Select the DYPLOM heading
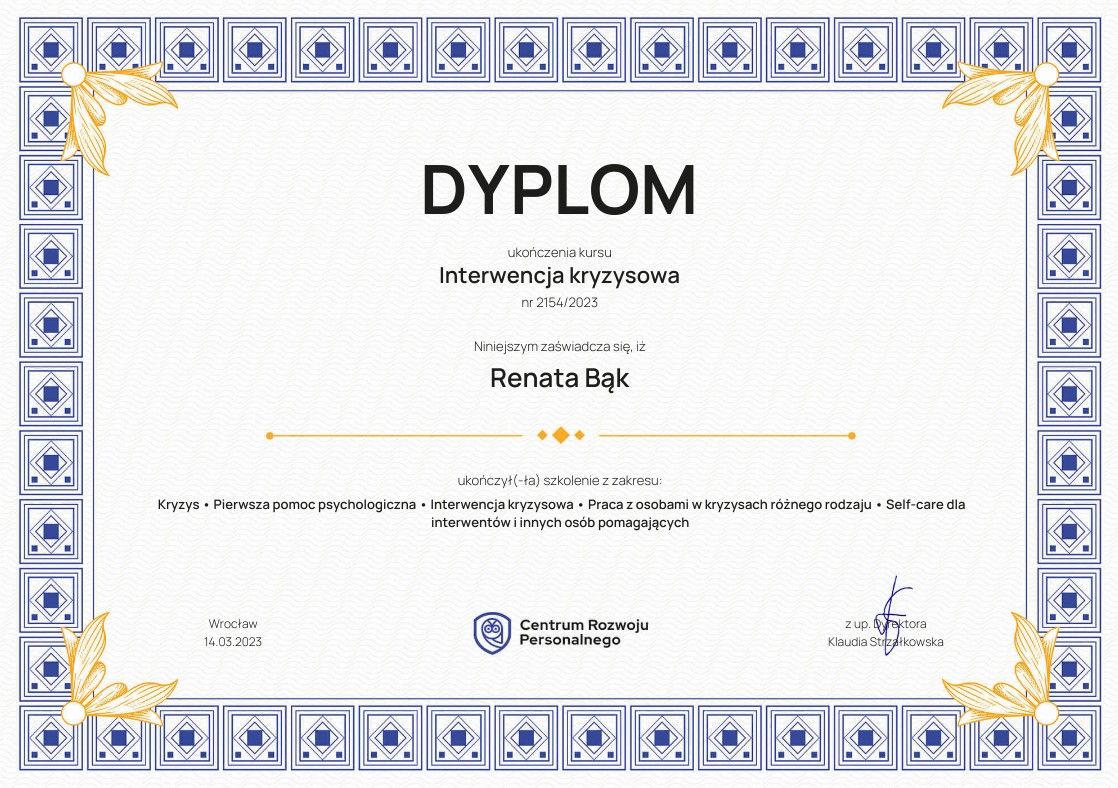Viewport: 1118px width, 788px height. [x=559, y=189]
